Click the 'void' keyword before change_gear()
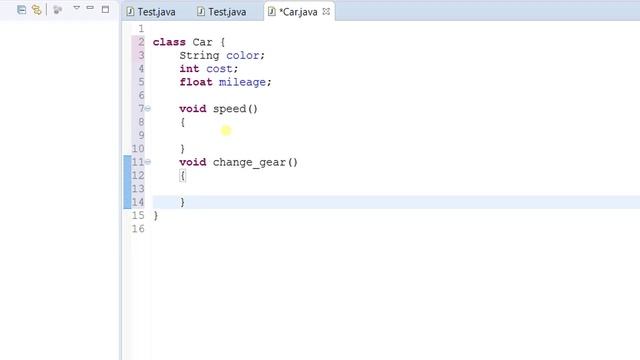Image resolution: width=640 pixels, height=360 pixels. click(193, 162)
